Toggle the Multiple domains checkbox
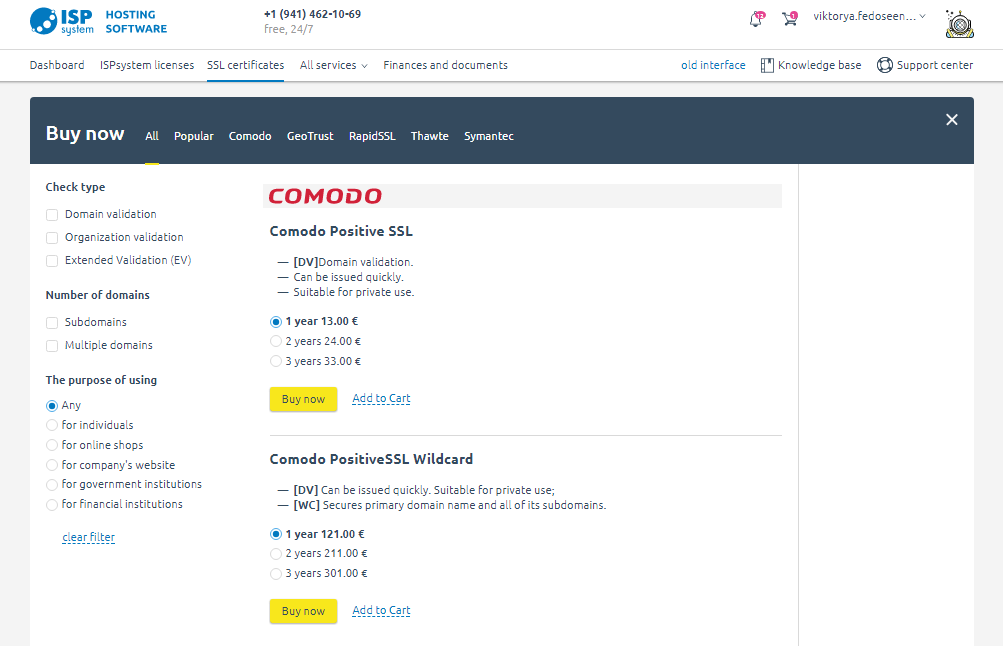Viewport: 1003px width, 646px height. click(x=52, y=346)
